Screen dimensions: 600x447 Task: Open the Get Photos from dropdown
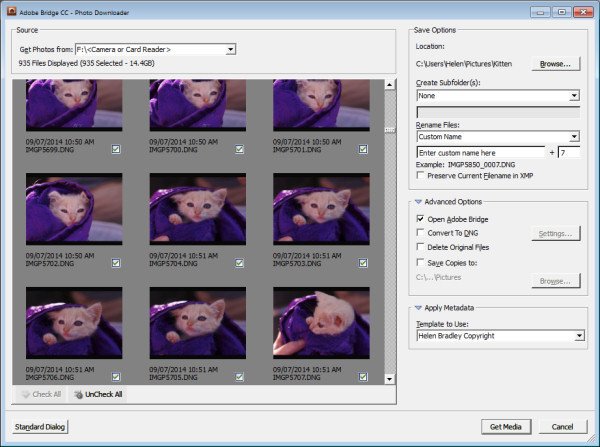pos(231,49)
